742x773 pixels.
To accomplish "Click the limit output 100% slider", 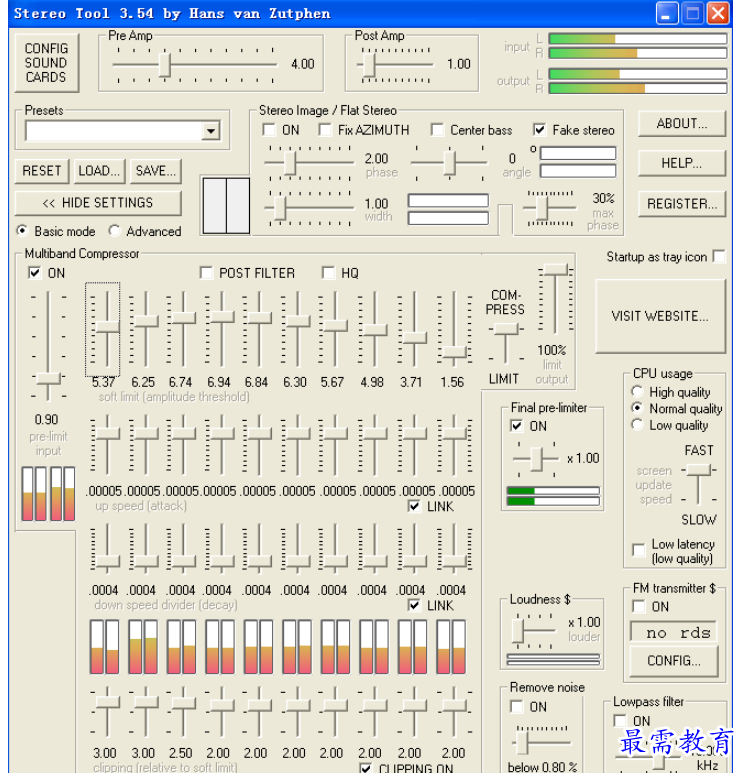I will click(556, 269).
